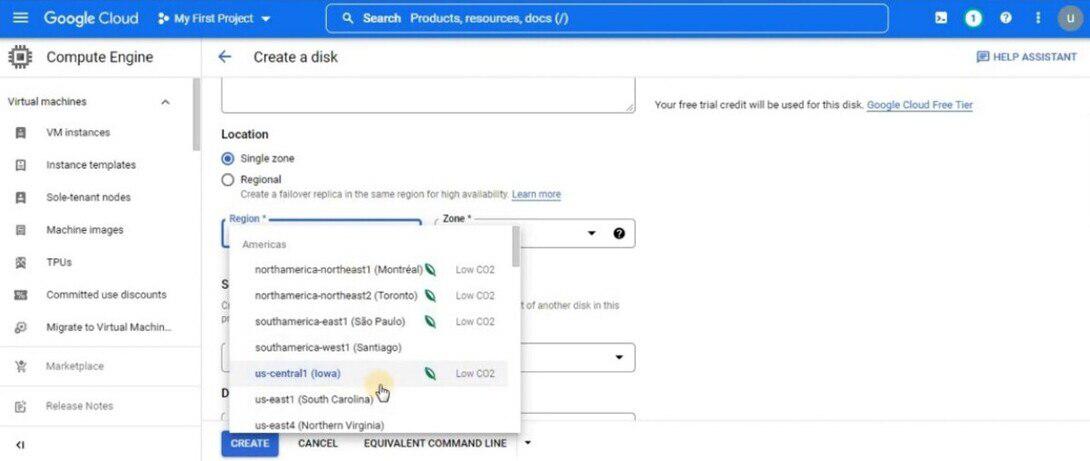Click the Low CO2 leaf beside São Paulo
1090x461 pixels.
(431, 322)
